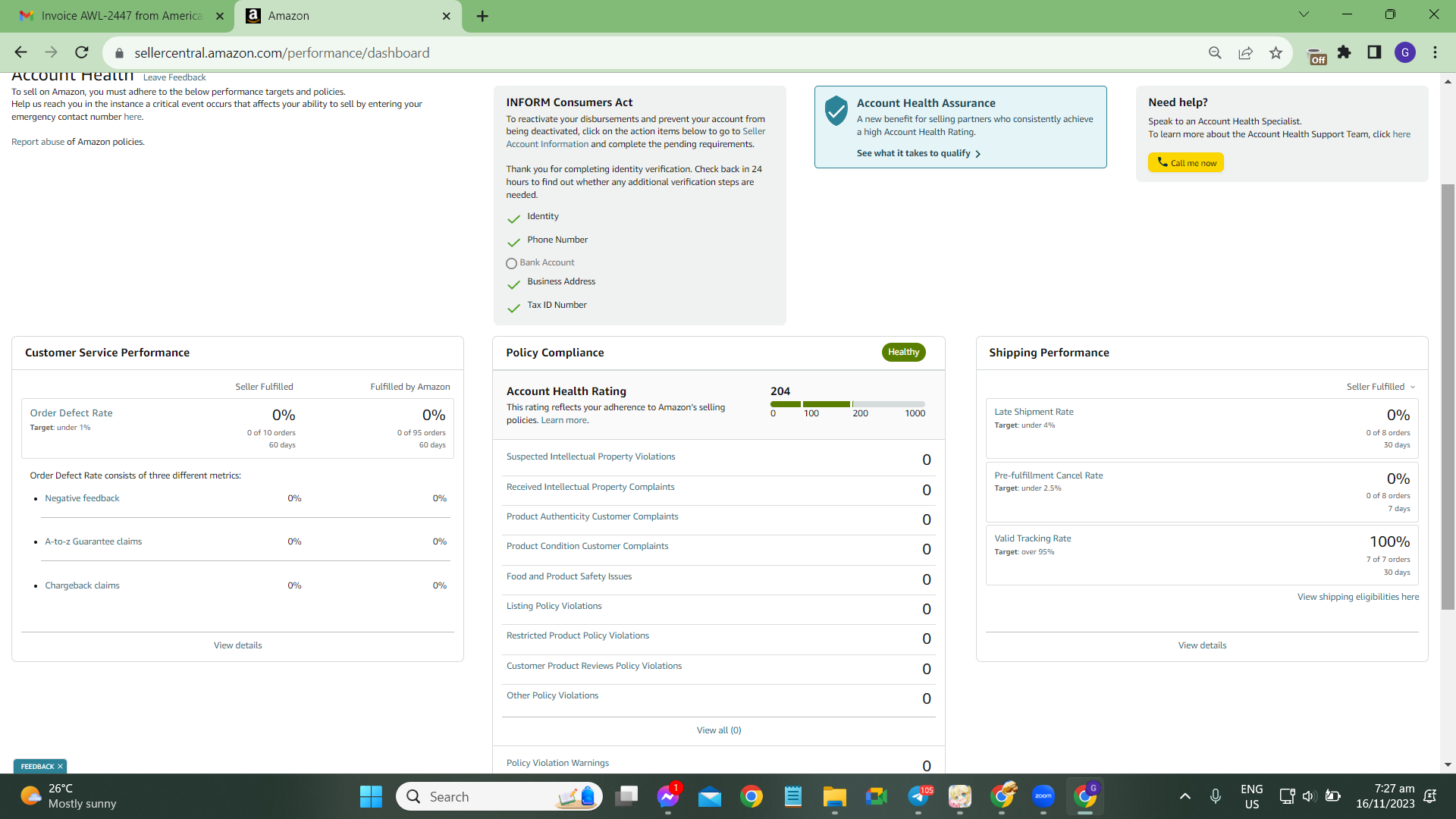Click the page vertical scrollbar

tap(1448, 397)
